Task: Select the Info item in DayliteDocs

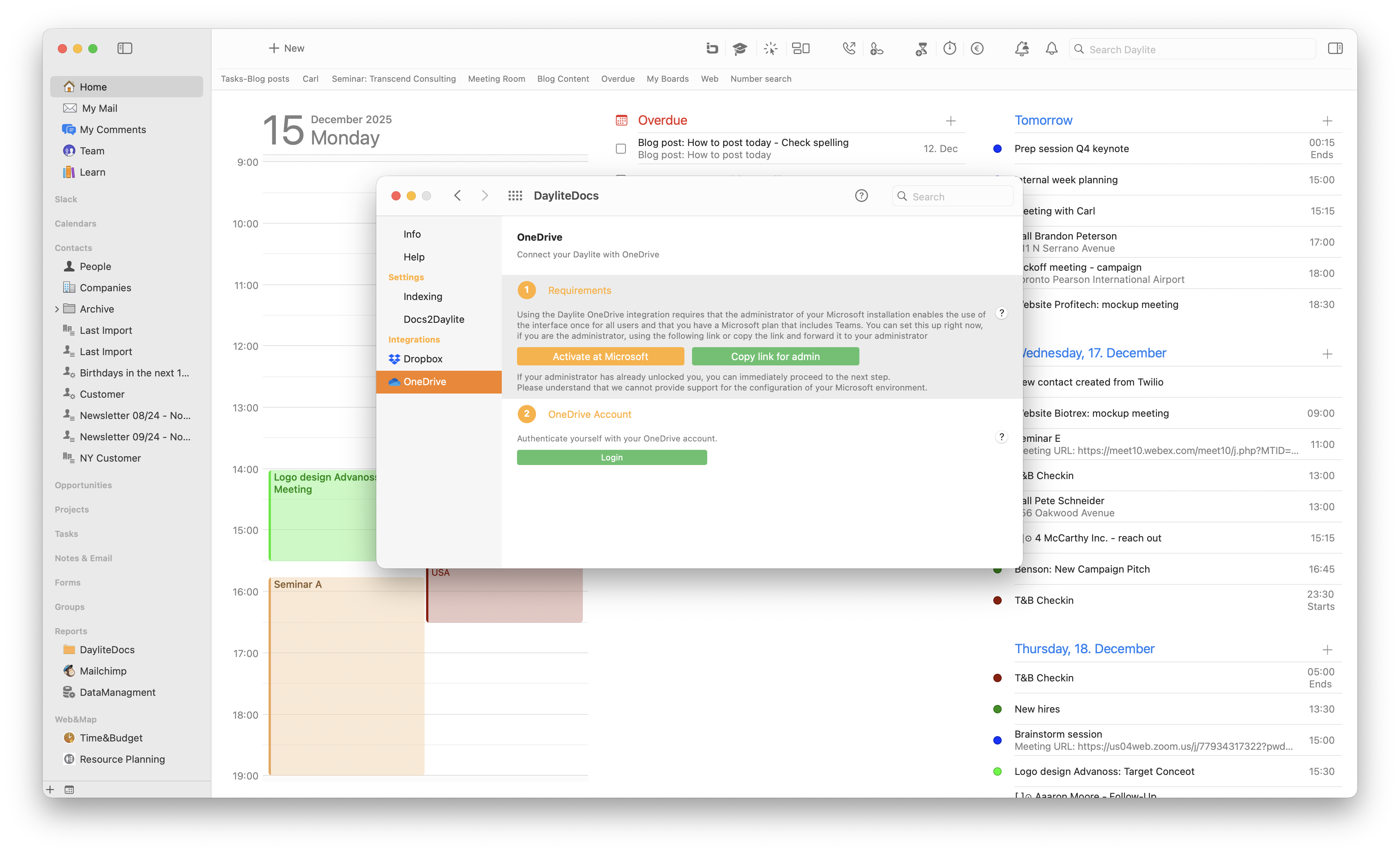Action: [439, 234]
